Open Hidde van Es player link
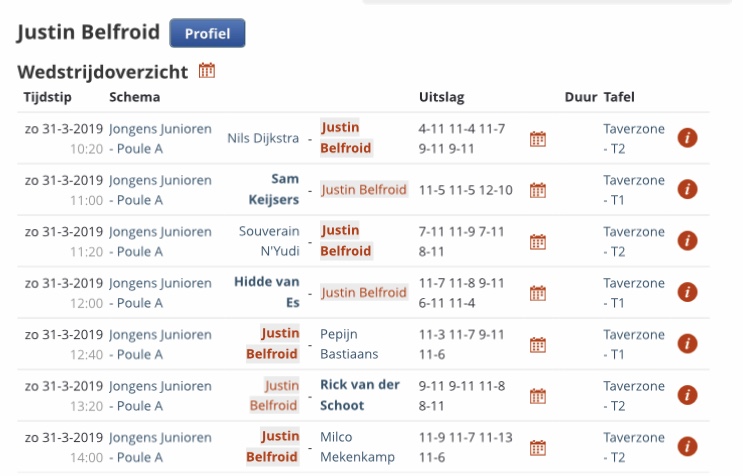 267,292
